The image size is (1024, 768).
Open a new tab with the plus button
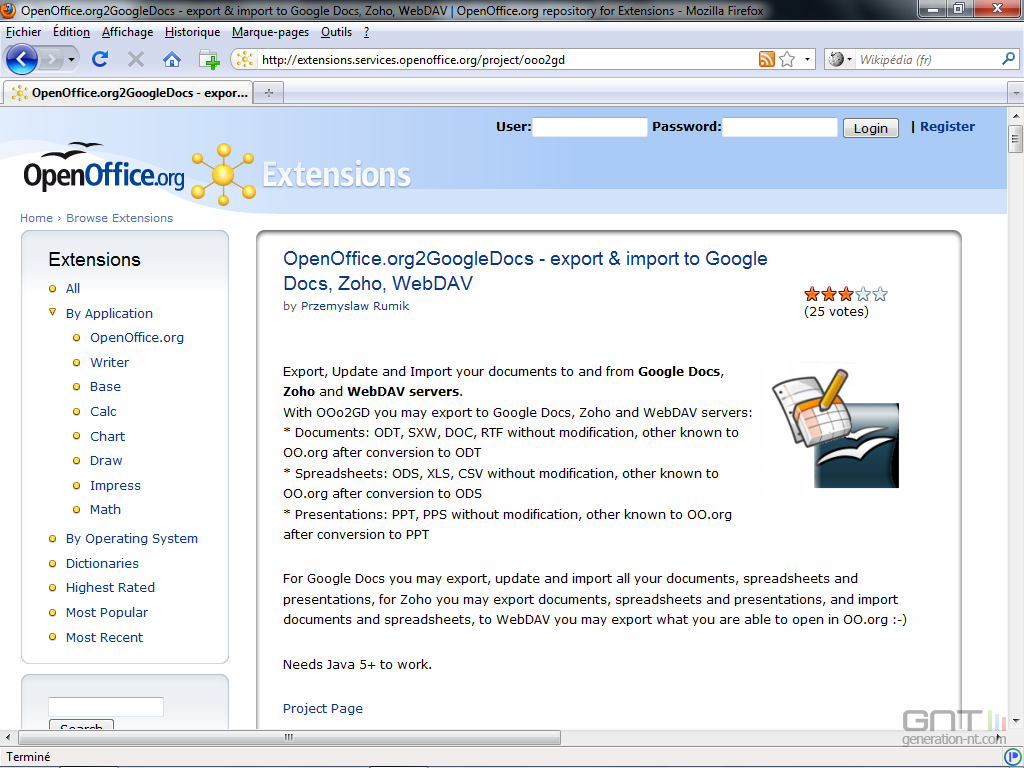click(x=268, y=93)
